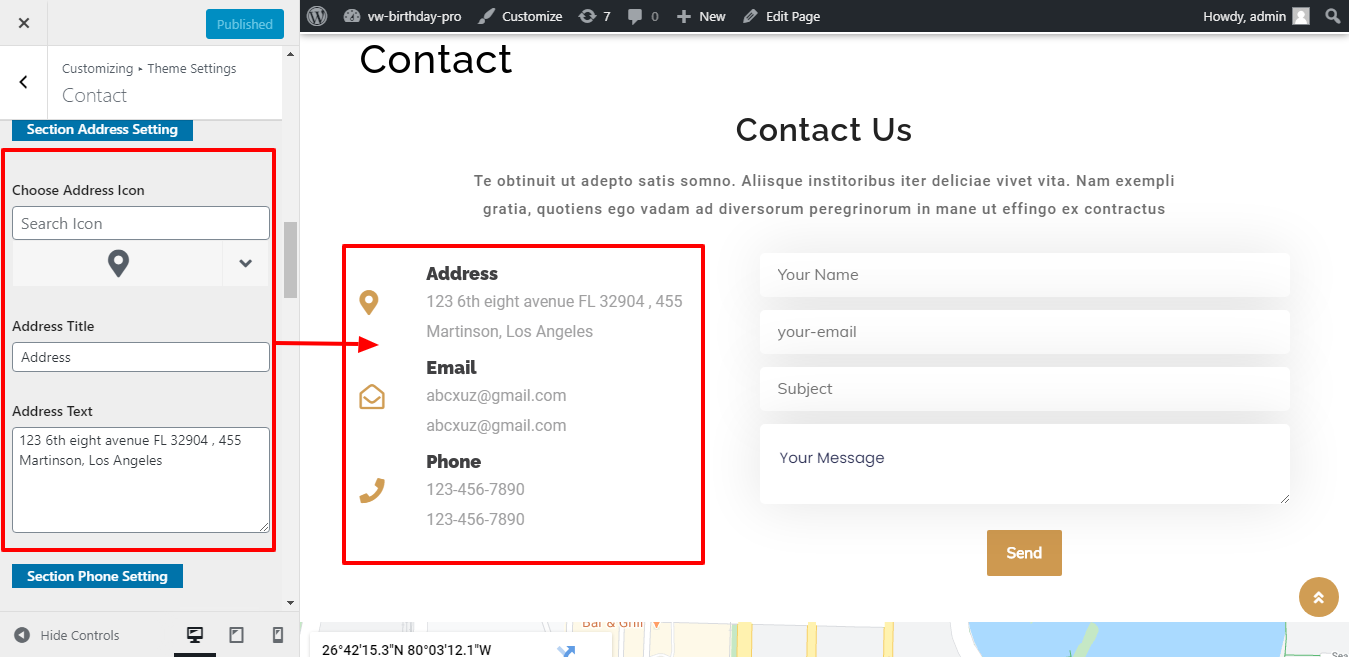
Task: Open the Howdy, admin account menu
Action: [1255, 16]
